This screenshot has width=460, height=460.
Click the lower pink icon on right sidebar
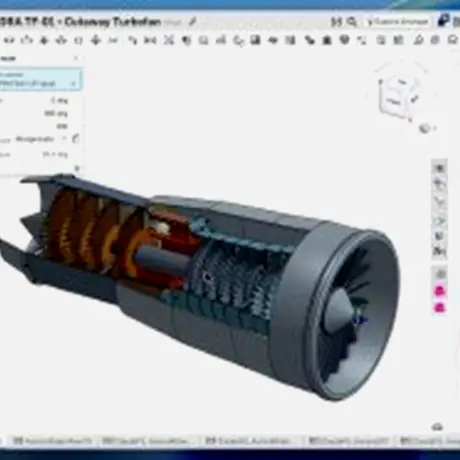point(439,308)
